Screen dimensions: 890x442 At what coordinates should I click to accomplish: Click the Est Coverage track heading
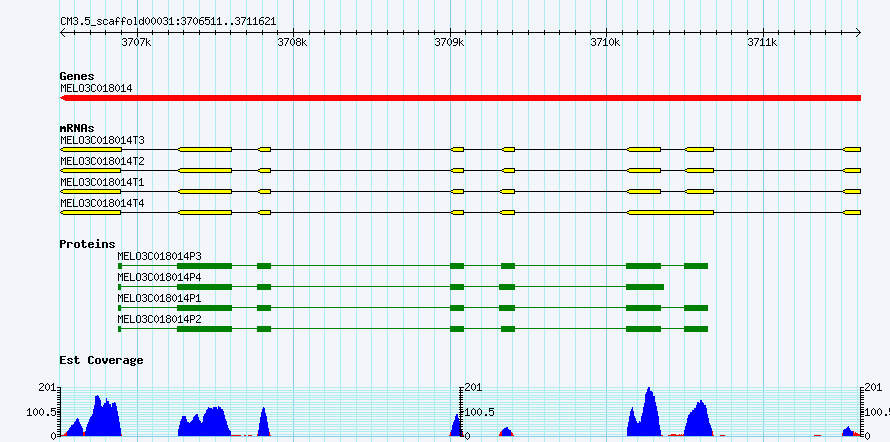101,360
